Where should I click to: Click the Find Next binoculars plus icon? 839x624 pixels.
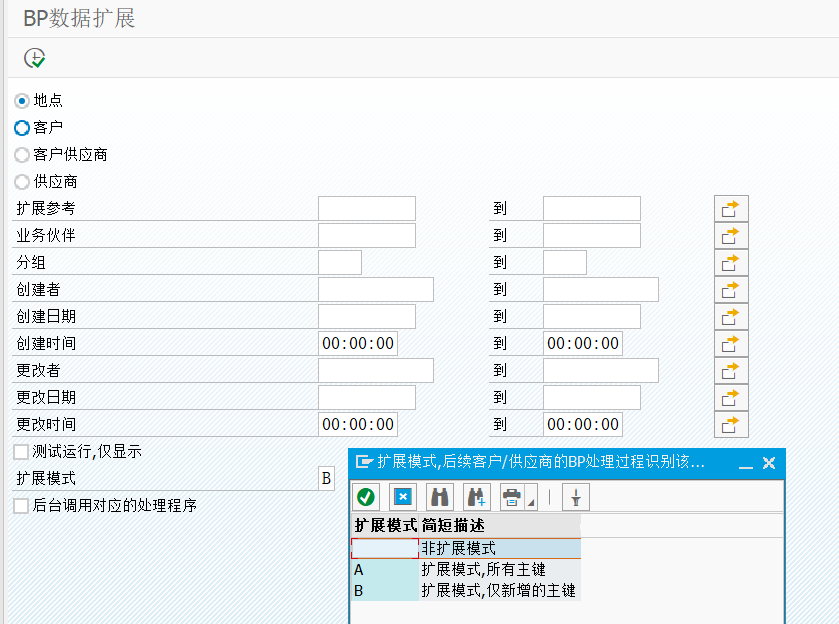[476, 497]
